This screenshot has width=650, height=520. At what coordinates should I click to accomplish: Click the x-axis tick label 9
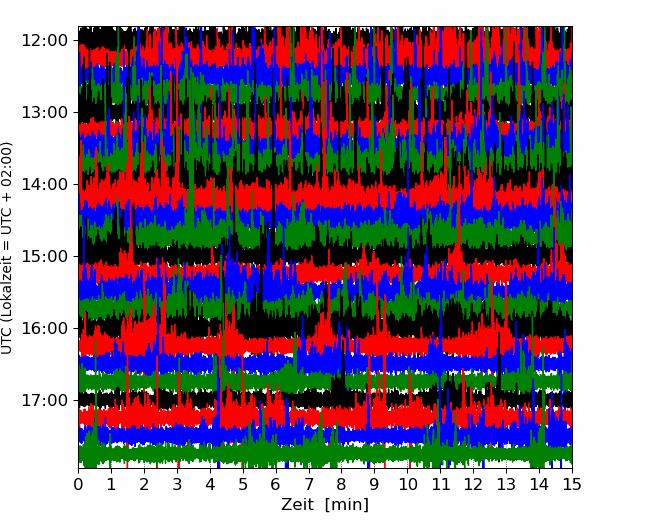point(375,484)
